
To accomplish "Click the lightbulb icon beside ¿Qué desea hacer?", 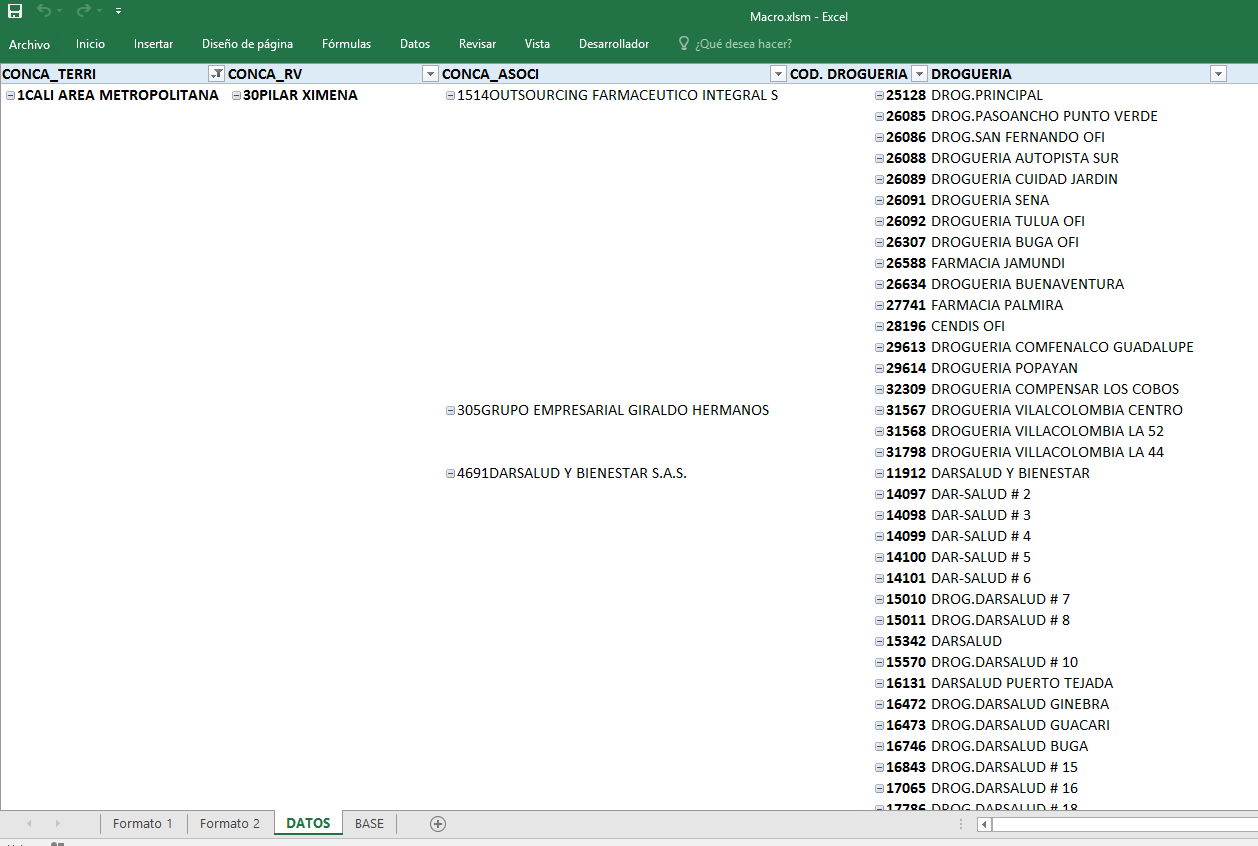I will pos(684,44).
